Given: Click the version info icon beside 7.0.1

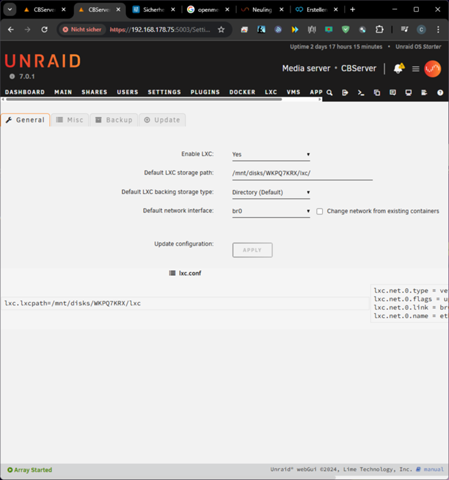Looking at the screenshot, I should (x=12, y=76).
